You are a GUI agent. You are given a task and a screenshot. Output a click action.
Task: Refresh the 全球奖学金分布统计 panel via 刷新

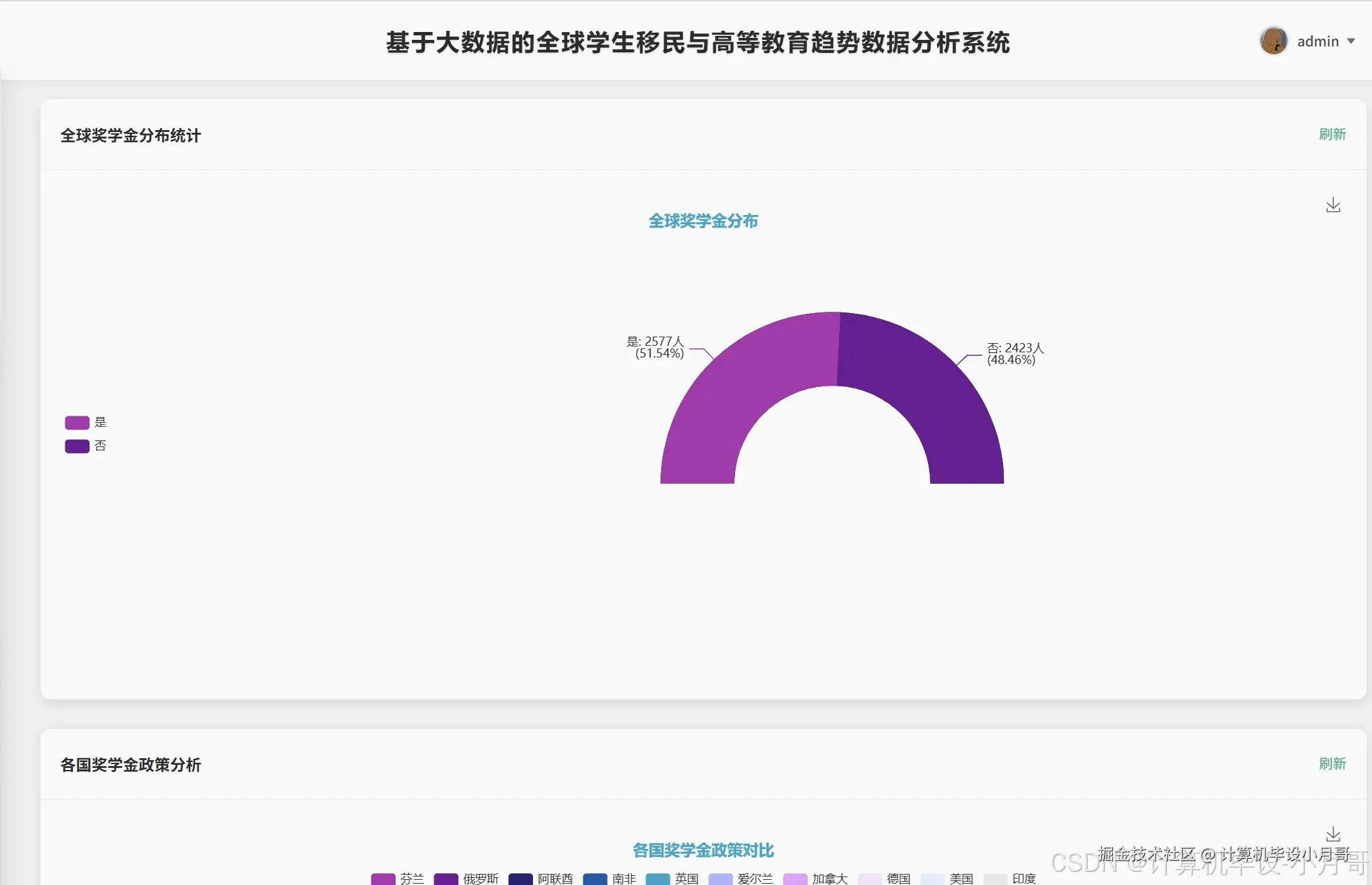[1332, 135]
